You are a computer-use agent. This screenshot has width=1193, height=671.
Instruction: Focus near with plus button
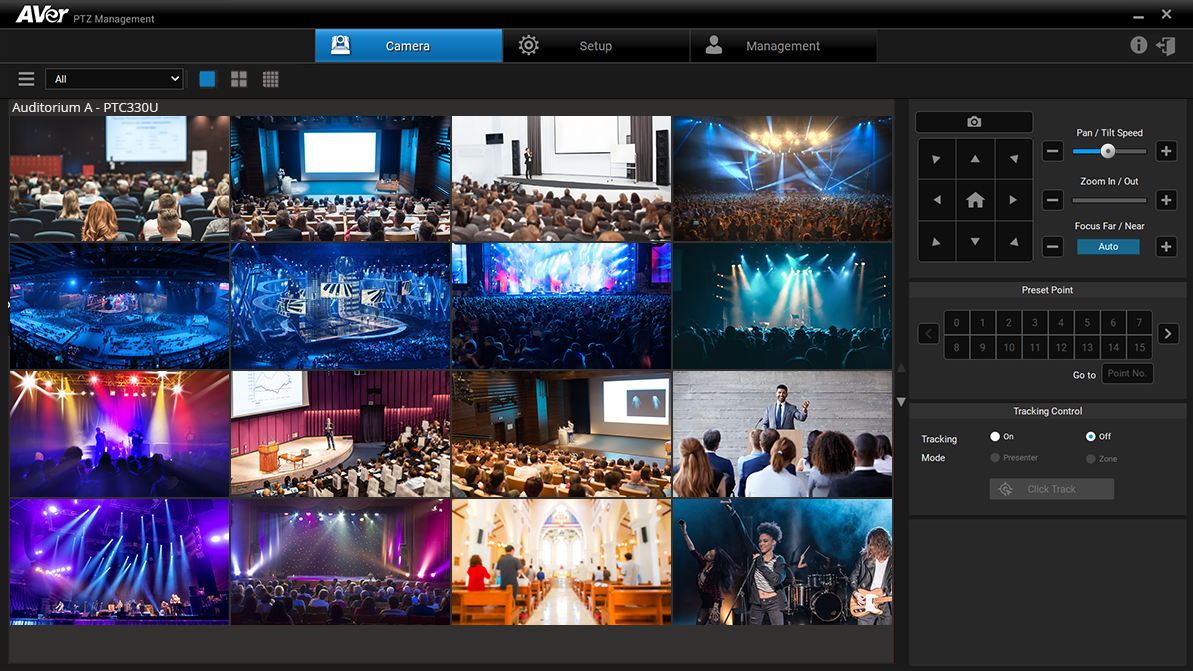(1166, 246)
